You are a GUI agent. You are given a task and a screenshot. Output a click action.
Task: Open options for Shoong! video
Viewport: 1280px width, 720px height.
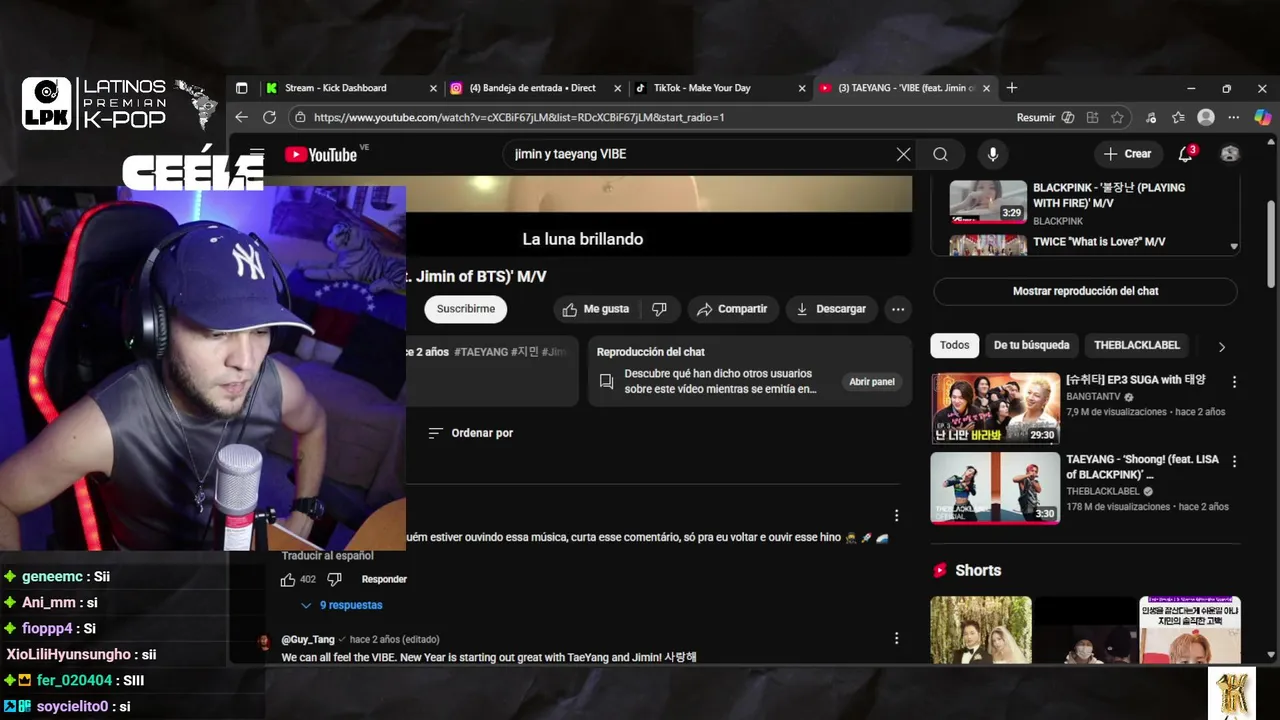pyautogui.click(x=1234, y=462)
